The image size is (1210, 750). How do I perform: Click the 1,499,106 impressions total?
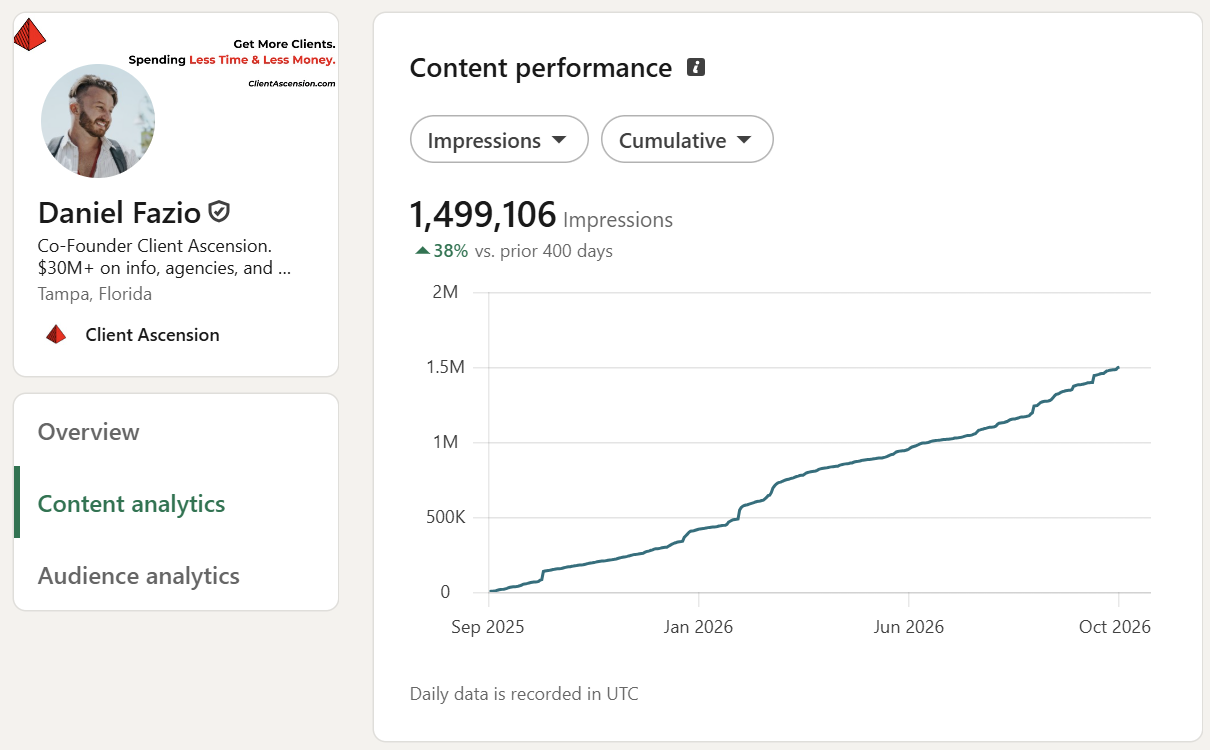coord(482,215)
